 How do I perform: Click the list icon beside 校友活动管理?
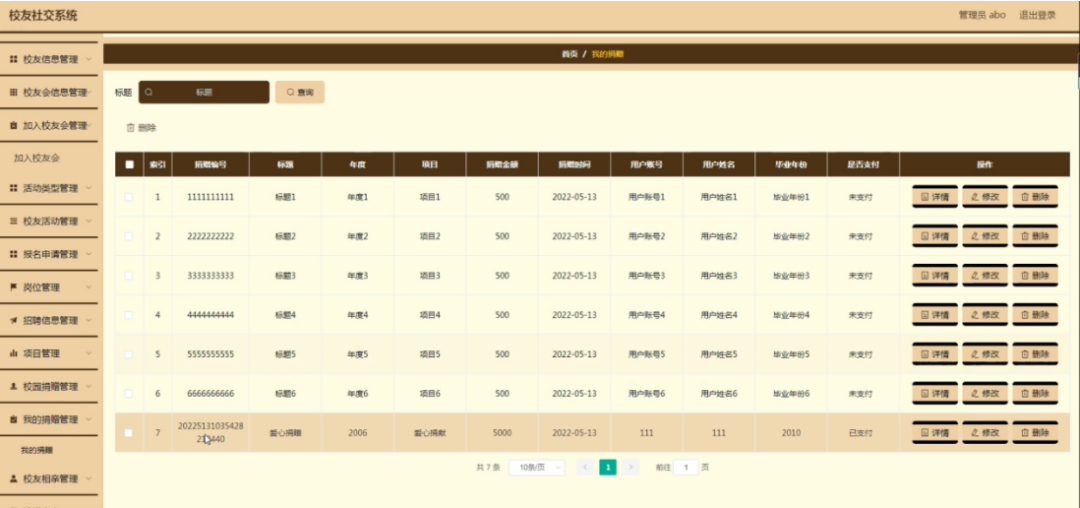coord(13,221)
